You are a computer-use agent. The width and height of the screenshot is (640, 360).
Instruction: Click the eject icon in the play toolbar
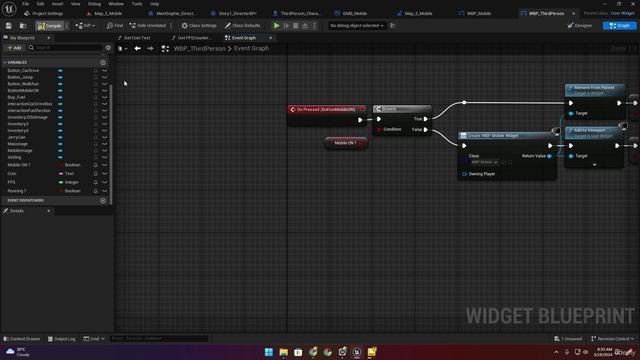tap(305, 26)
